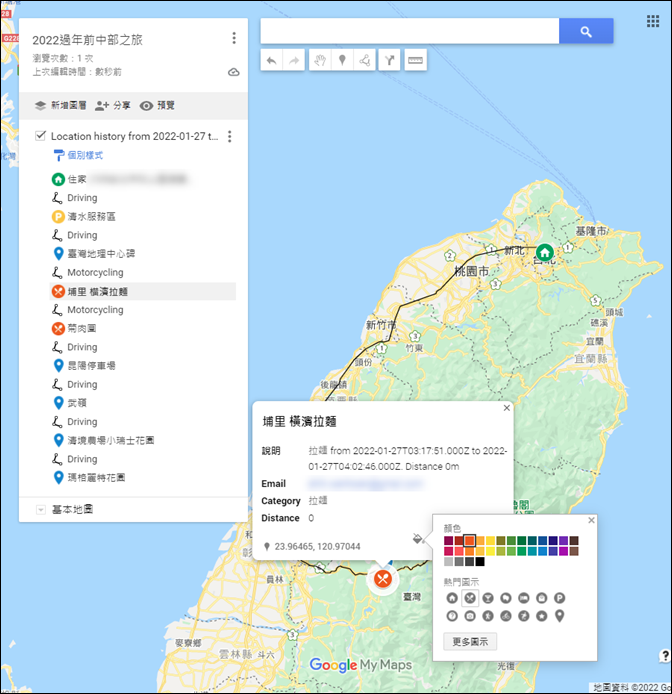Select the 清境農場小瑞士花園 item
Screen dimensions: 672x694
point(143,440)
